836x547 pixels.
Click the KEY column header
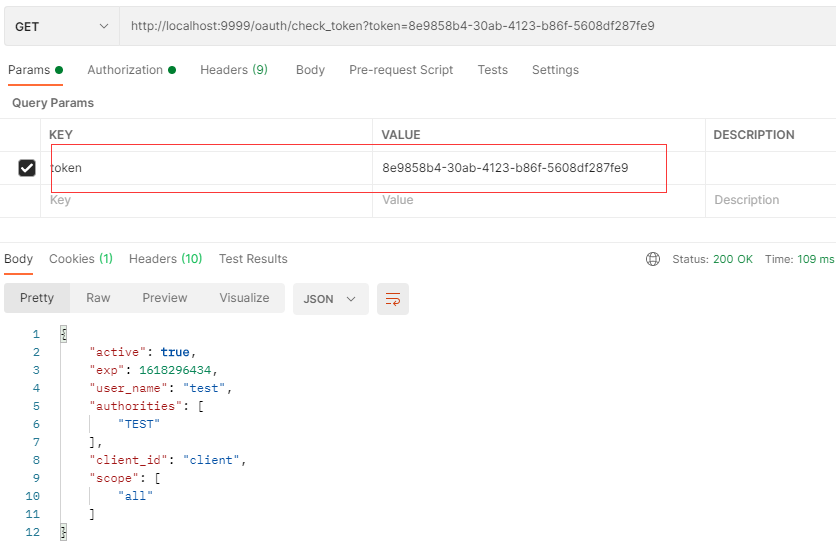[x=61, y=135]
